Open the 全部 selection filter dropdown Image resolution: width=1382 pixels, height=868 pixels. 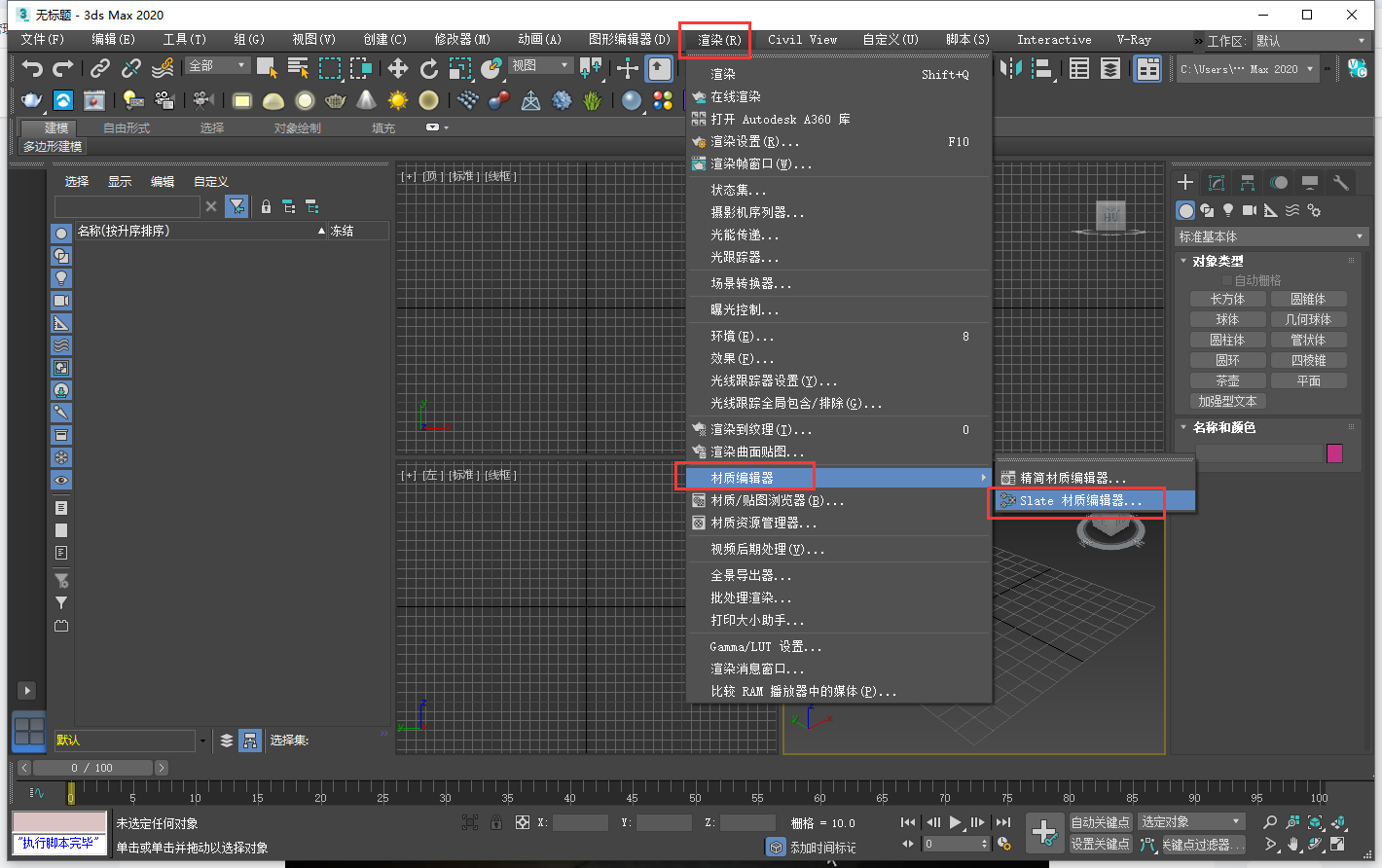(x=216, y=64)
